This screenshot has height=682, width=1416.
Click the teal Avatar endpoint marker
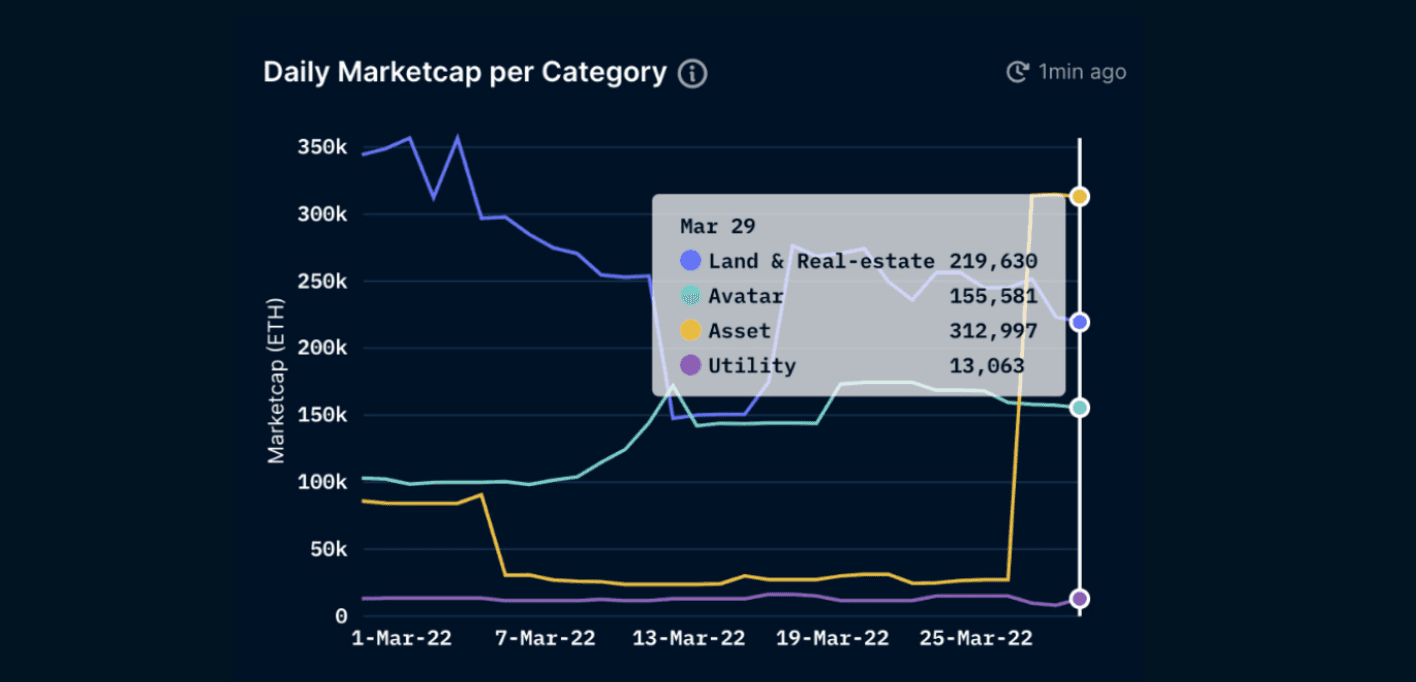[1079, 408]
